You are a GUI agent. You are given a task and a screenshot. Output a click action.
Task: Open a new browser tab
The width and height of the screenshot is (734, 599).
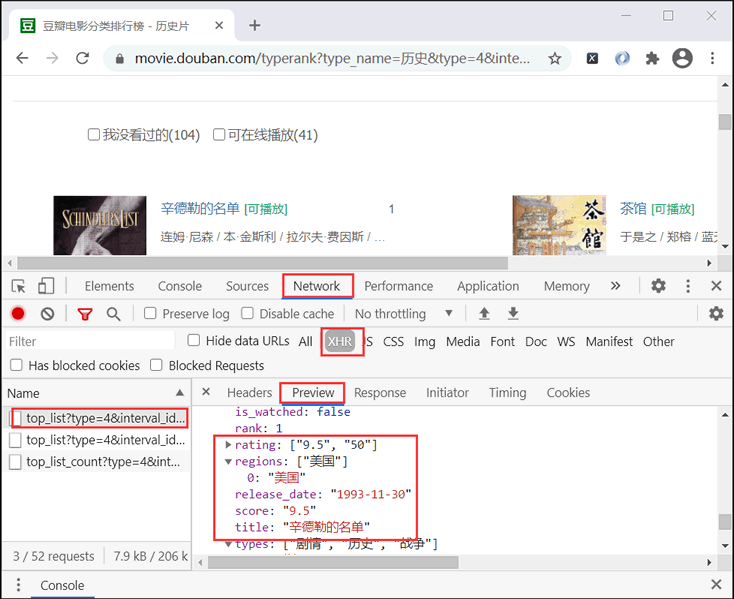coord(255,25)
